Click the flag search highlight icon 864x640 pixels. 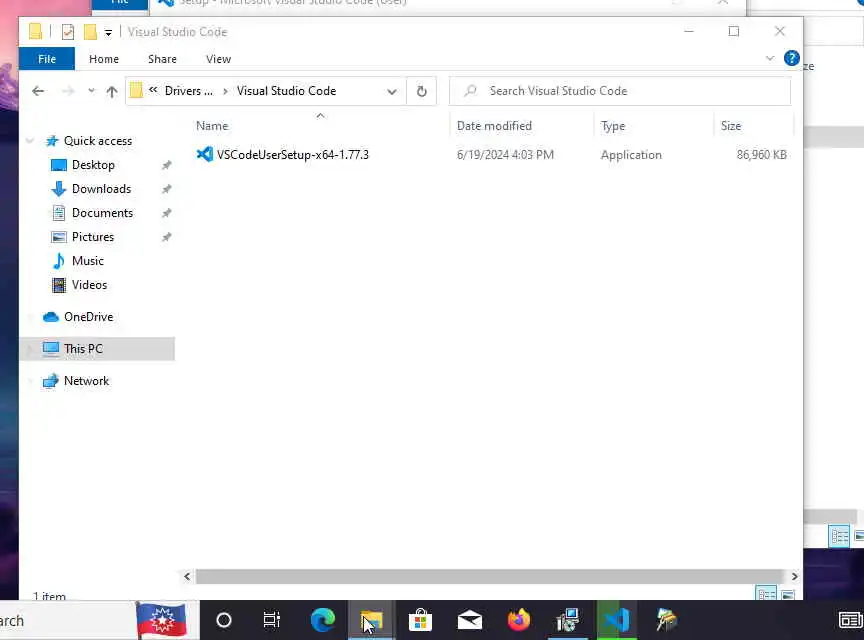click(x=161, y=620)
